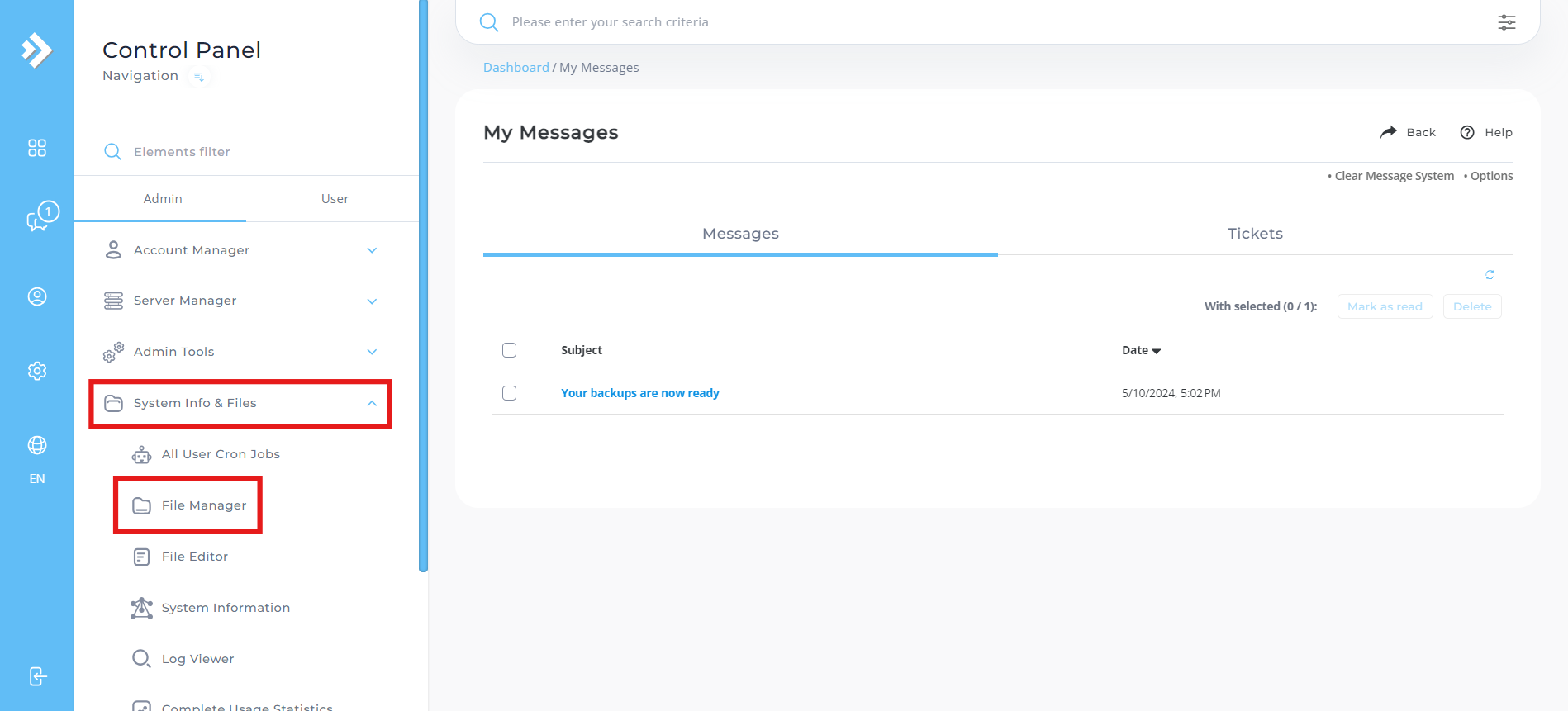Click Clear Message System link
This screenshot has width=1568, height=711.
click(1394, 176)
